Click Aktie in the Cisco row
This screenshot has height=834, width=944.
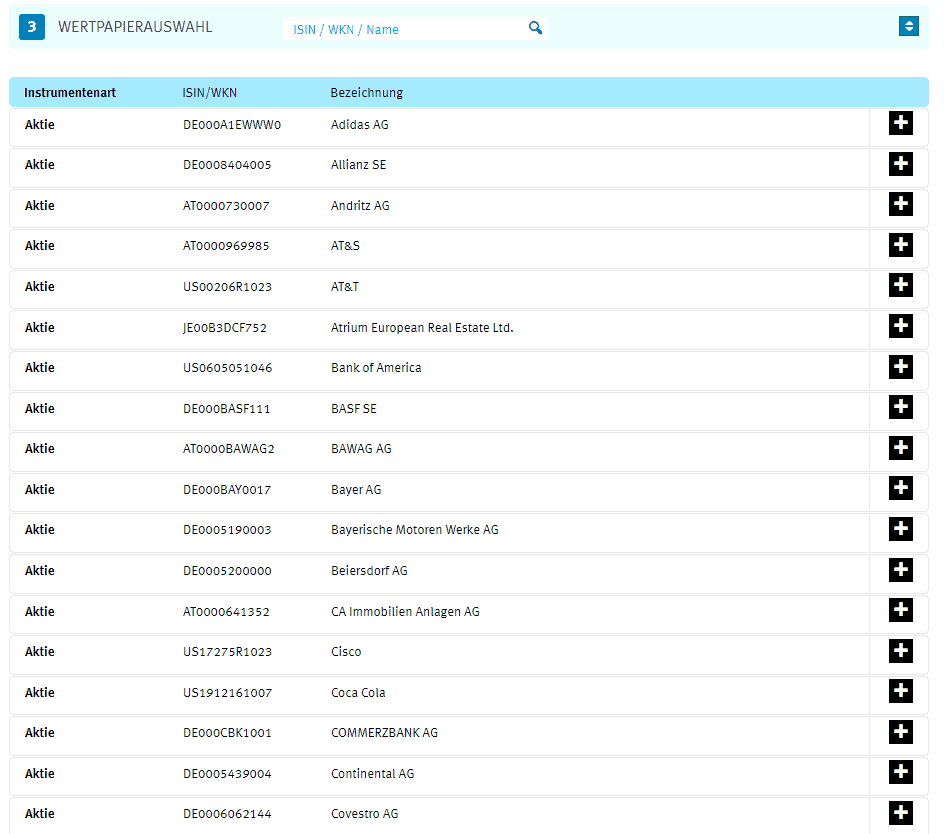pos(40,652)
